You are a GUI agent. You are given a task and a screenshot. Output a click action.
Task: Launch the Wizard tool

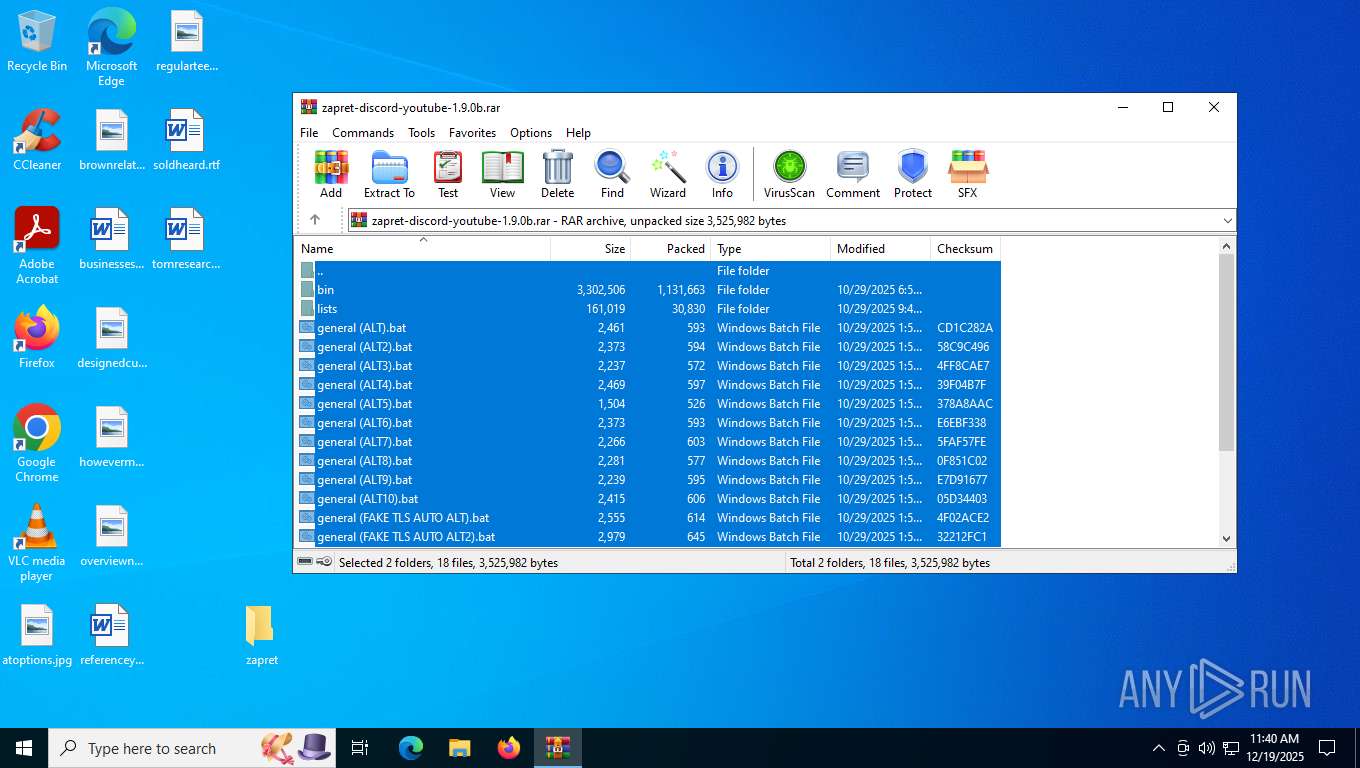pos(668,174)
